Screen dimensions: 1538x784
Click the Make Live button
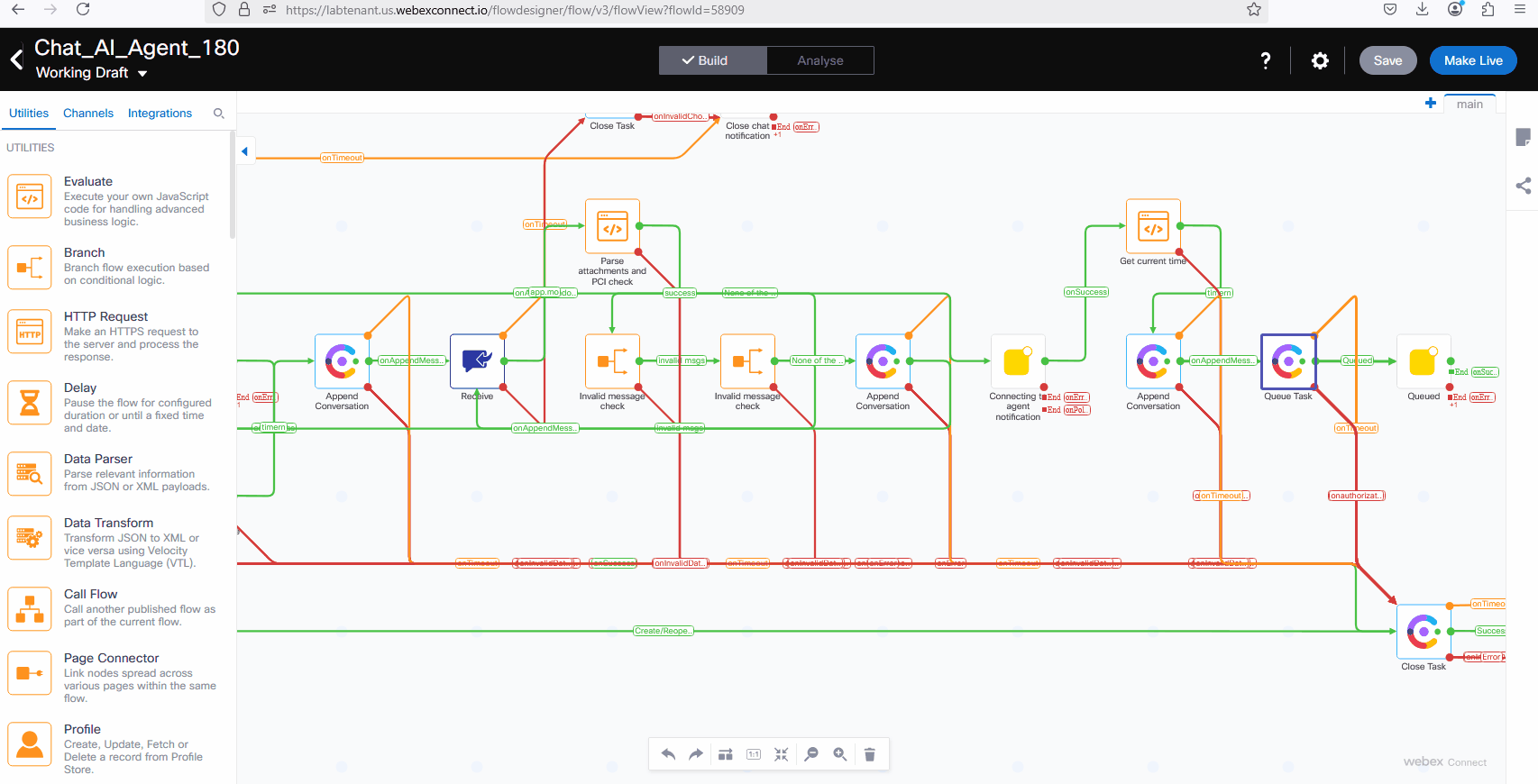tap(1472, 60)
